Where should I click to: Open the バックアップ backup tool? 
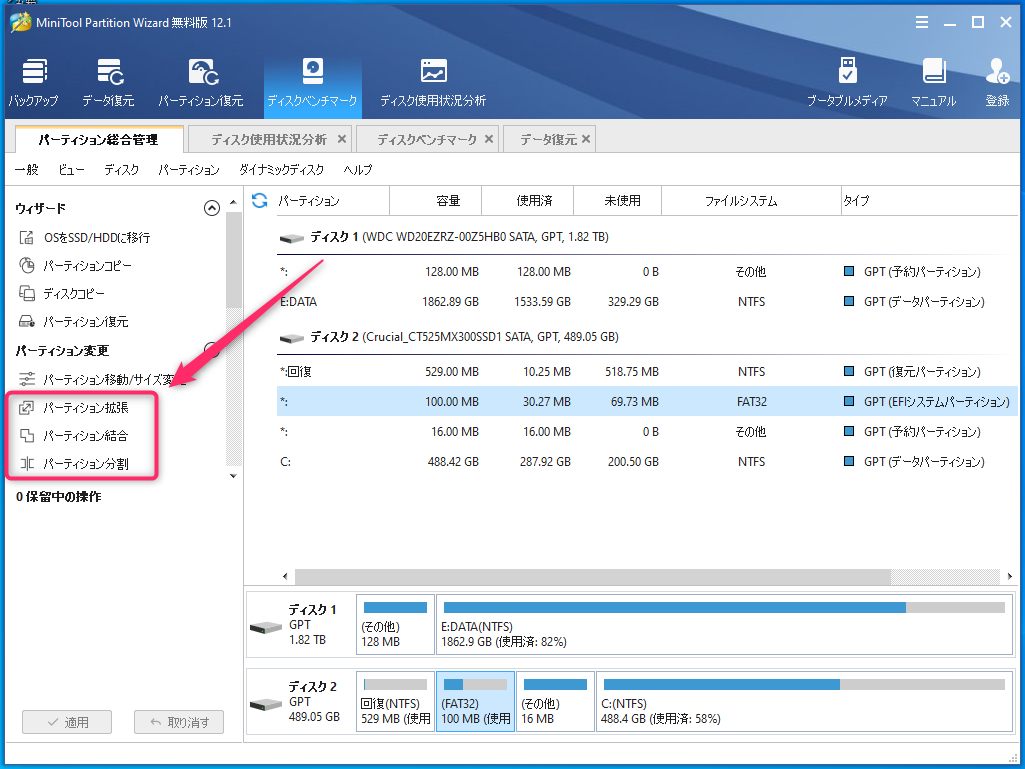tap(34, 83)
